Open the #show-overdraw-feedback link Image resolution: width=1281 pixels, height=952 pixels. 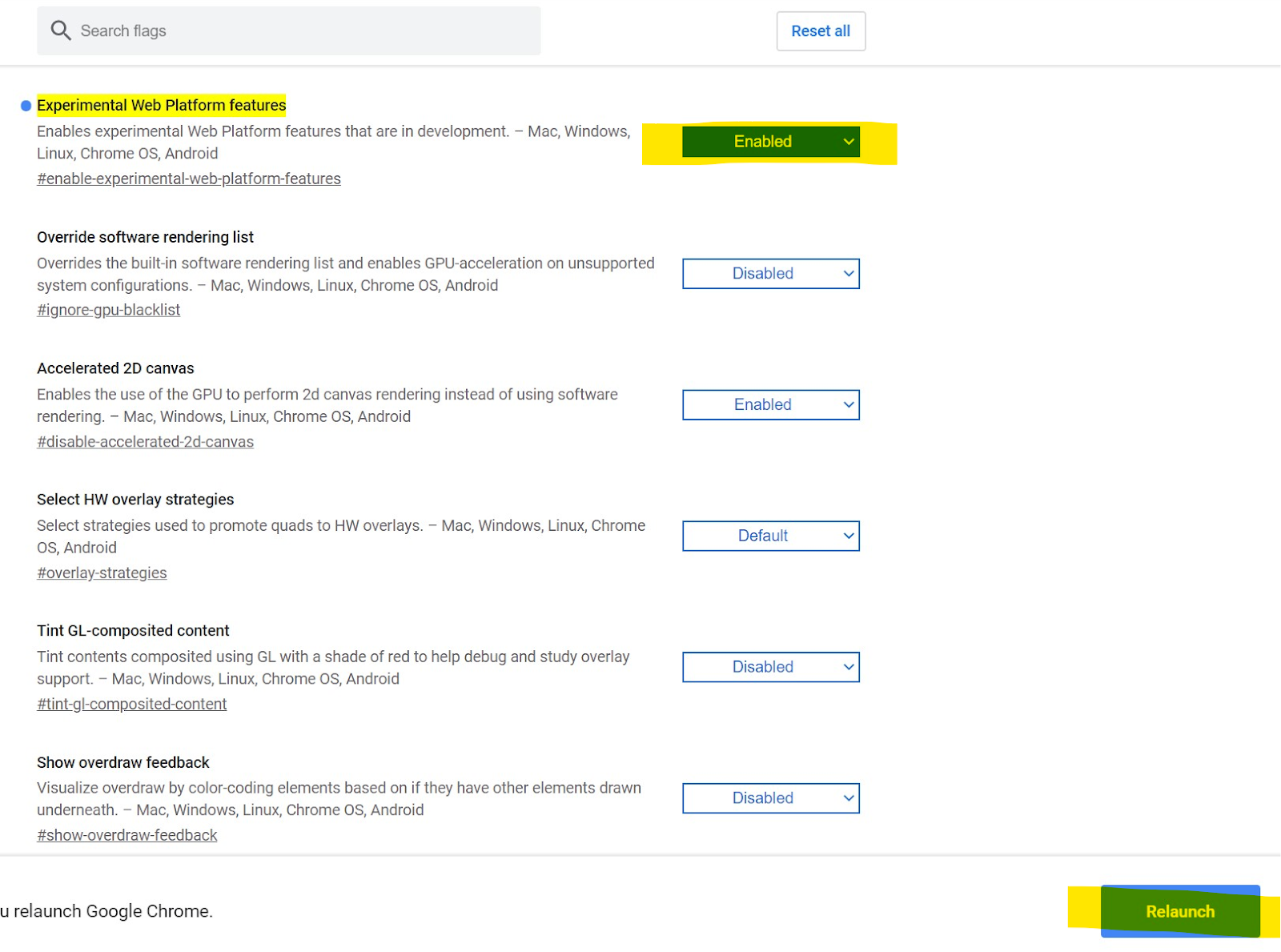pos(126,835)
